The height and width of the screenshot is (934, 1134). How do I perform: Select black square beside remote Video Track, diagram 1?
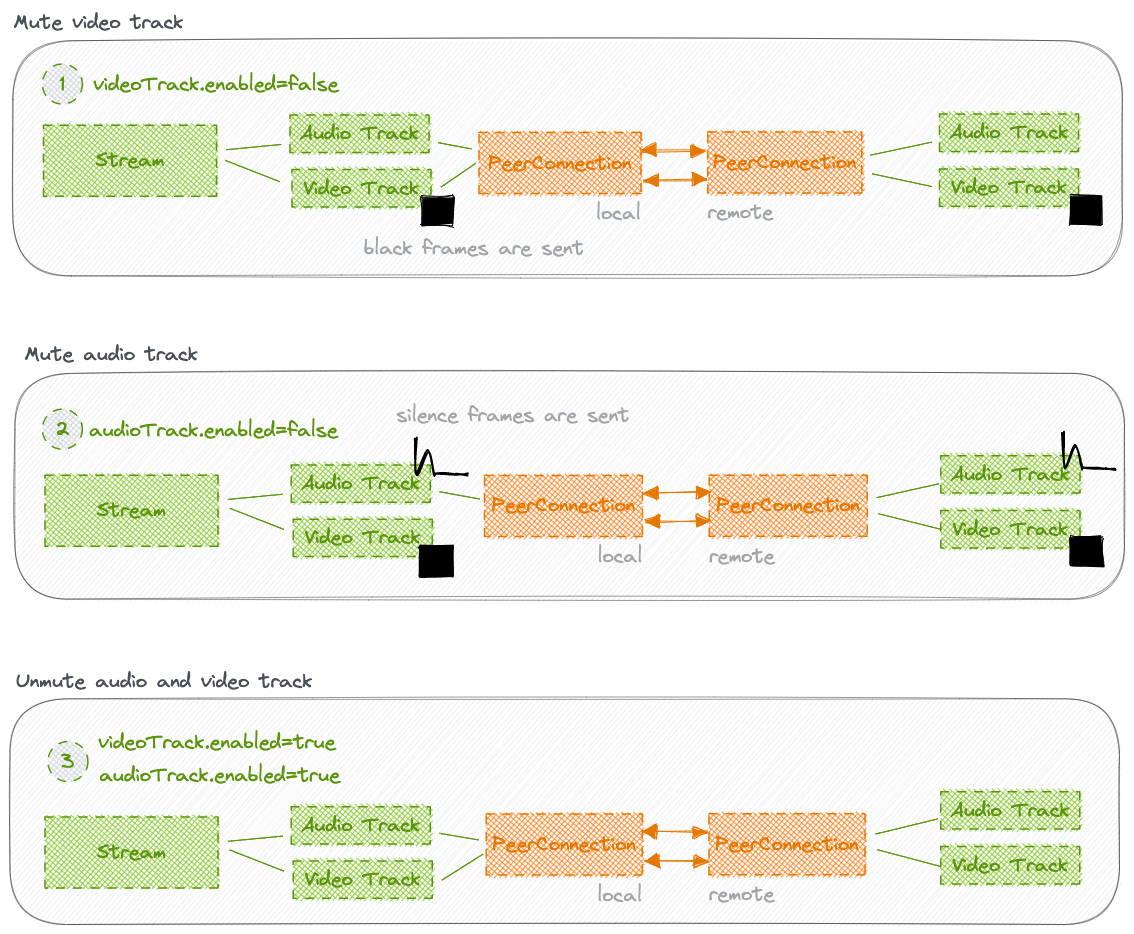point(1086,210)
